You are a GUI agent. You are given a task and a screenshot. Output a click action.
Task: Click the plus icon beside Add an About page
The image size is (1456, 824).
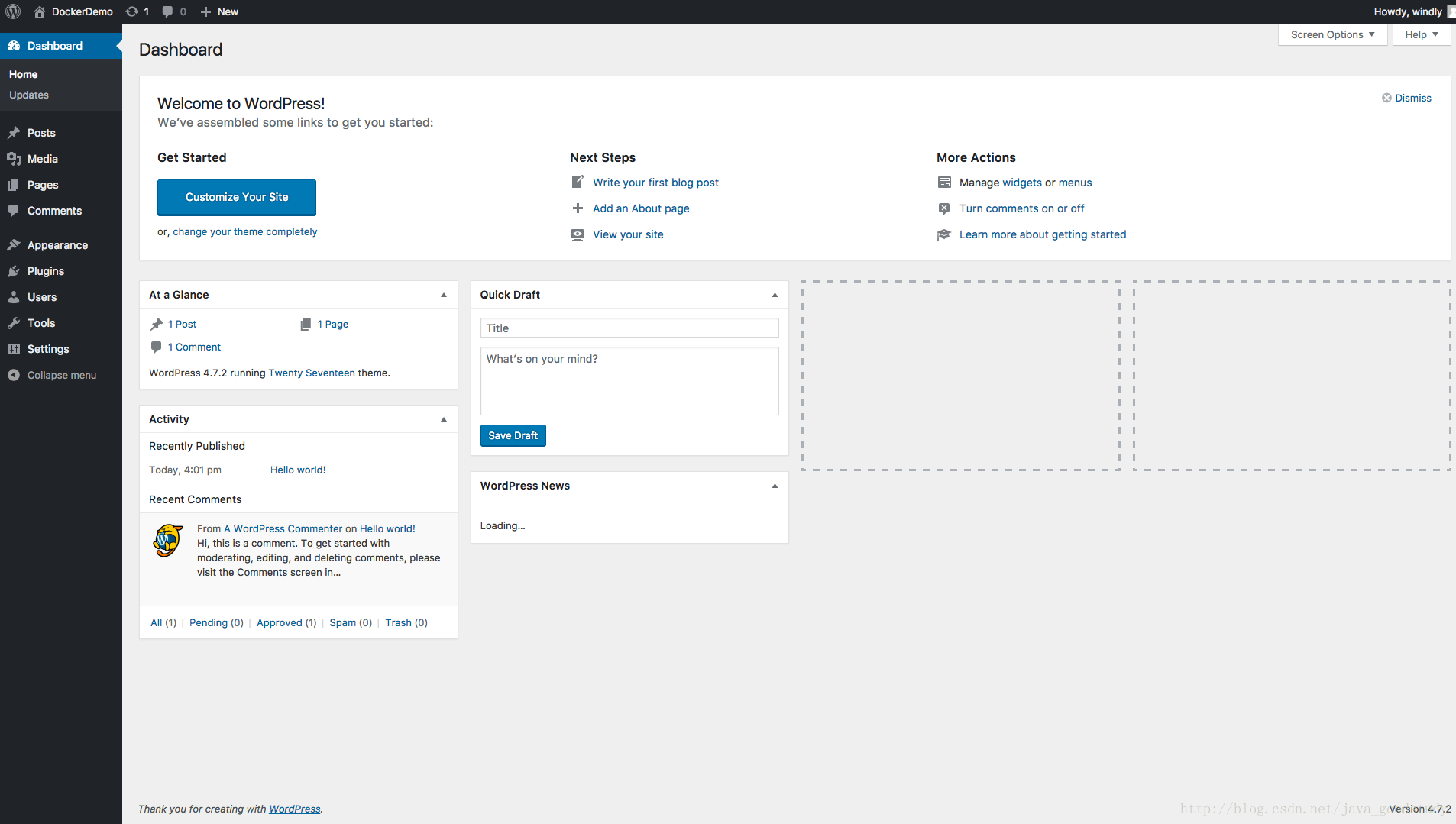[x=578, y=208]
